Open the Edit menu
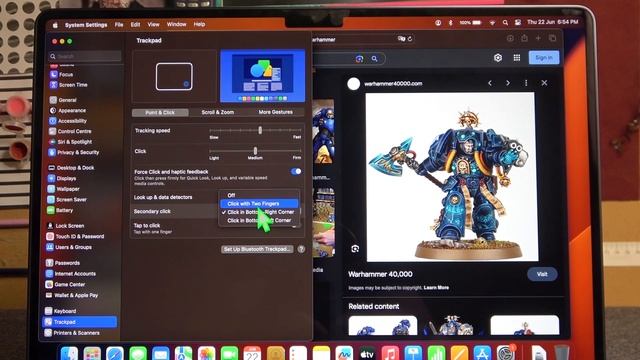Image resolution: width=640 pixels, height=360 pixels. (x=136, y=24)
